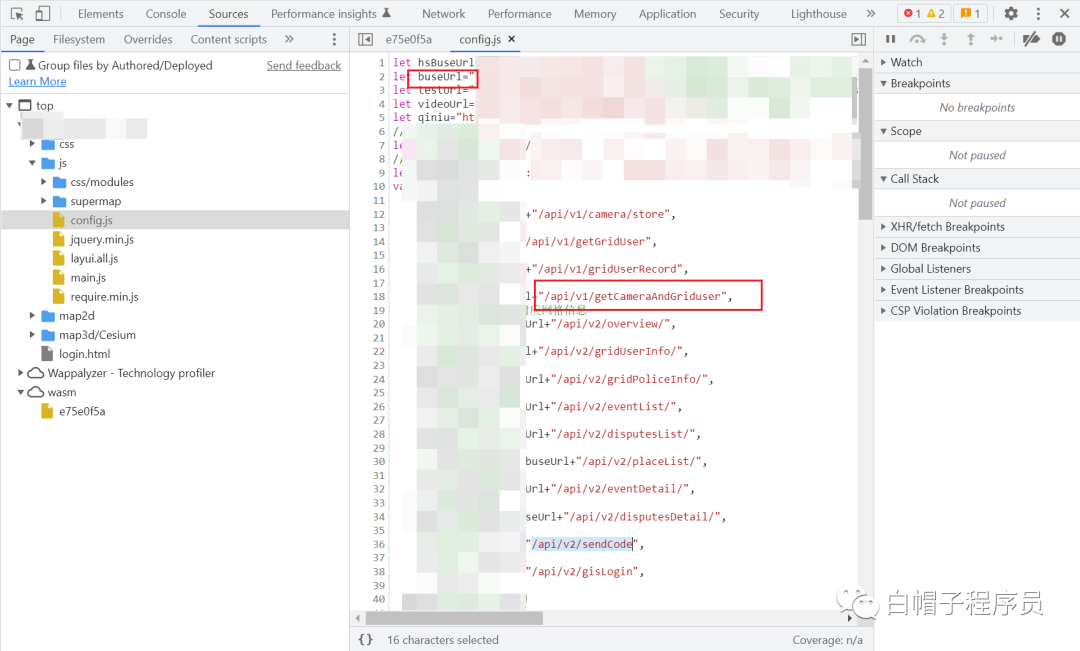1080x651 pixels.
Task: Click the issues counter badge
Action: click(970, 13)
